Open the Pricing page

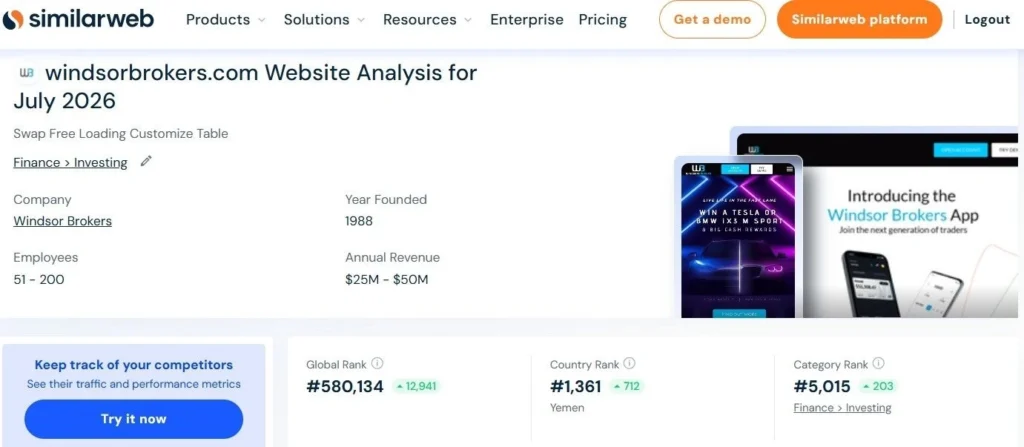tap(602, 20)
